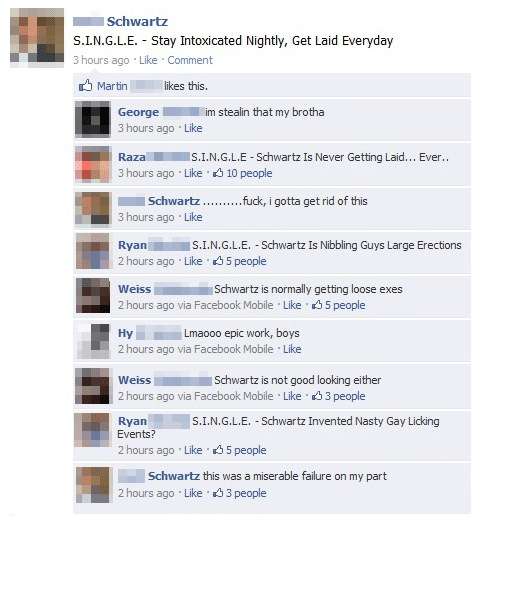
Task: Open George's profile name link
Action: click(x=139, y=112)
